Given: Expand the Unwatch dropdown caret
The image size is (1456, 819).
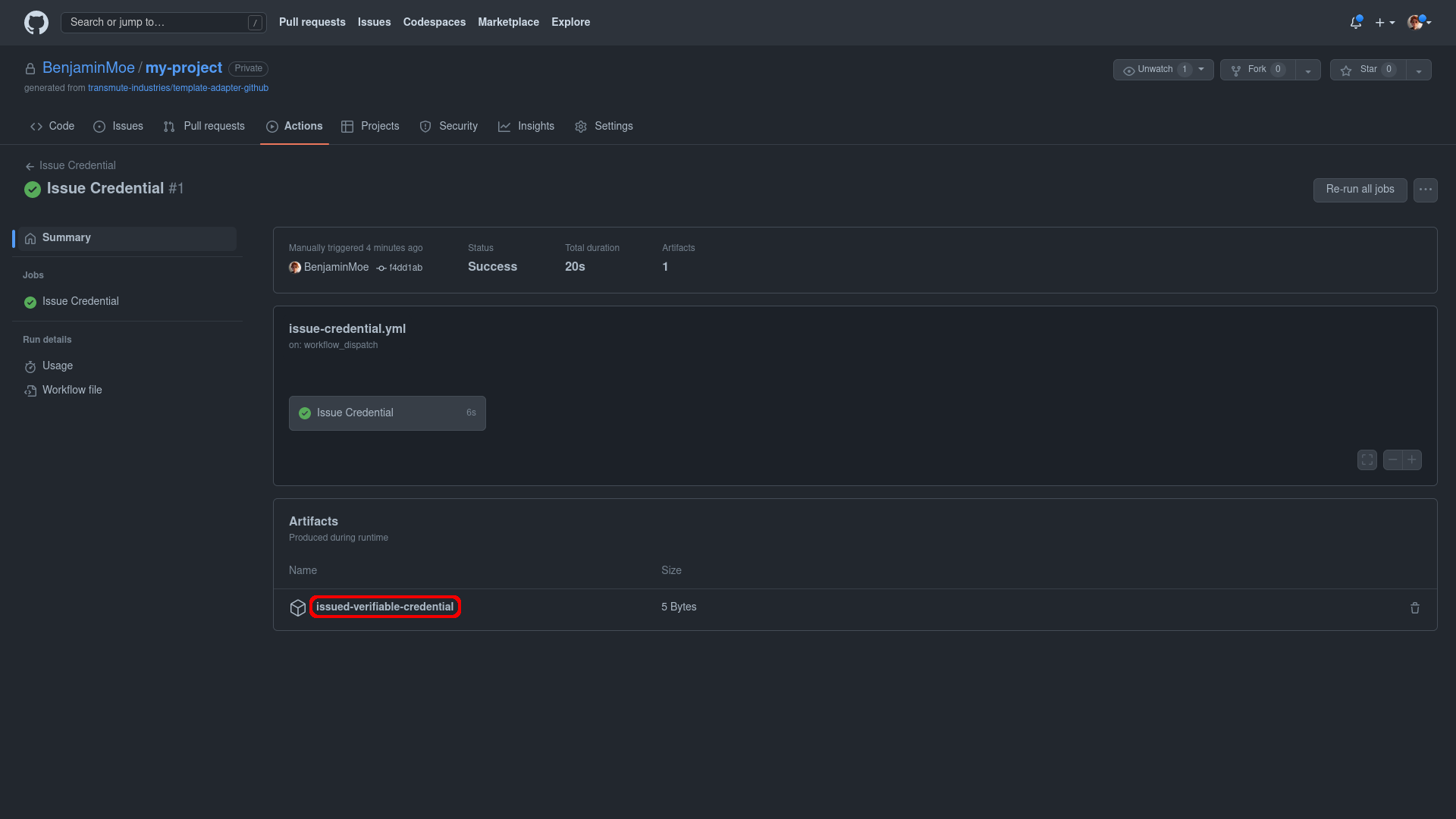Looking at the screenshot, I should [1202, 70].
